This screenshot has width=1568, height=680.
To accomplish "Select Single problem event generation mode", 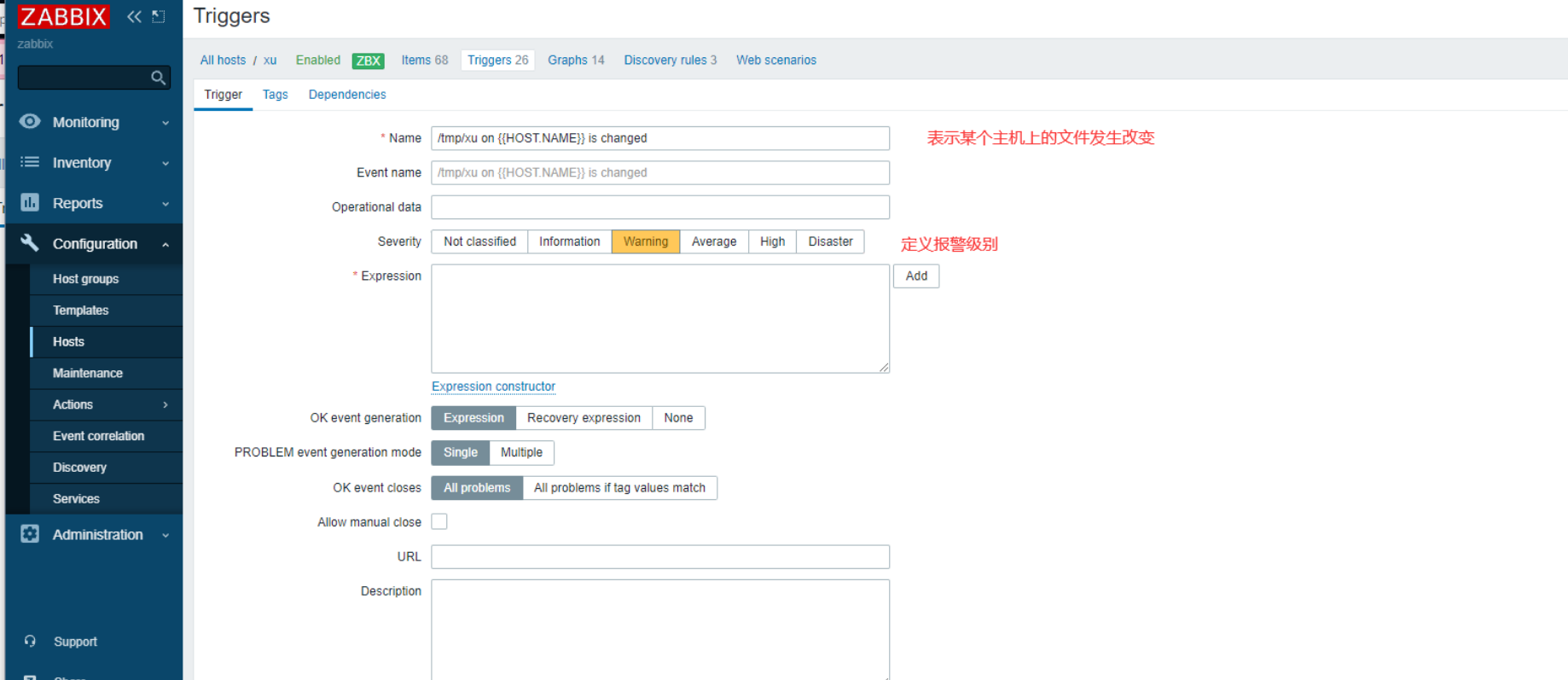I will (x=461, y=452).
